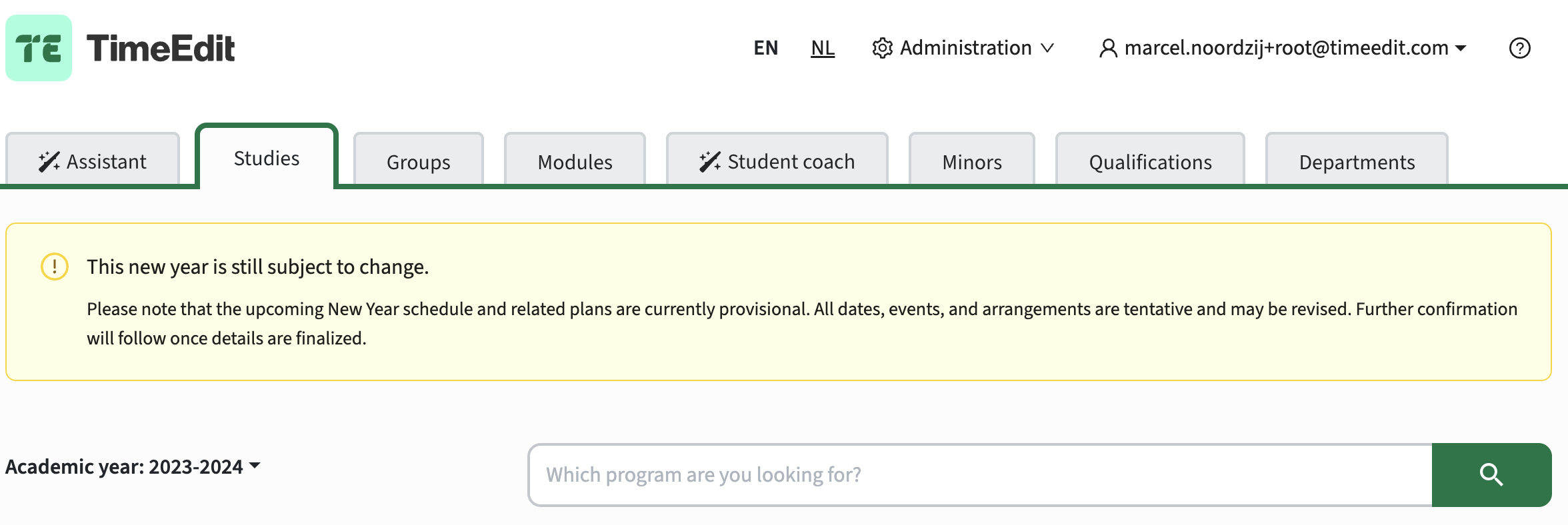Select the Qualifications tab

coord(1150,161)
